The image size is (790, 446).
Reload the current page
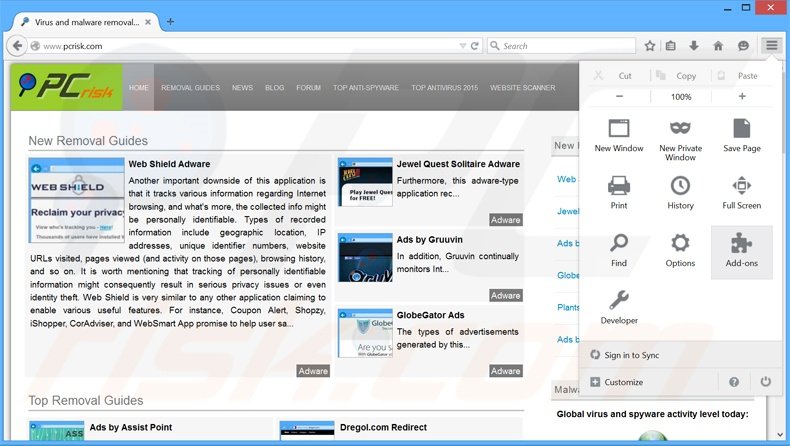pos(475,46)
